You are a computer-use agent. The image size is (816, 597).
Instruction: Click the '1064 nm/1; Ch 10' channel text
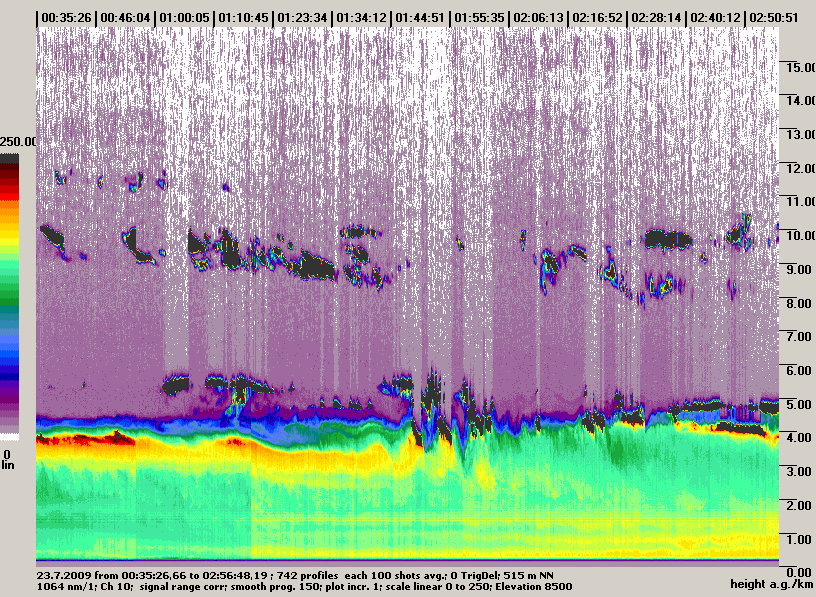[82, 587]
